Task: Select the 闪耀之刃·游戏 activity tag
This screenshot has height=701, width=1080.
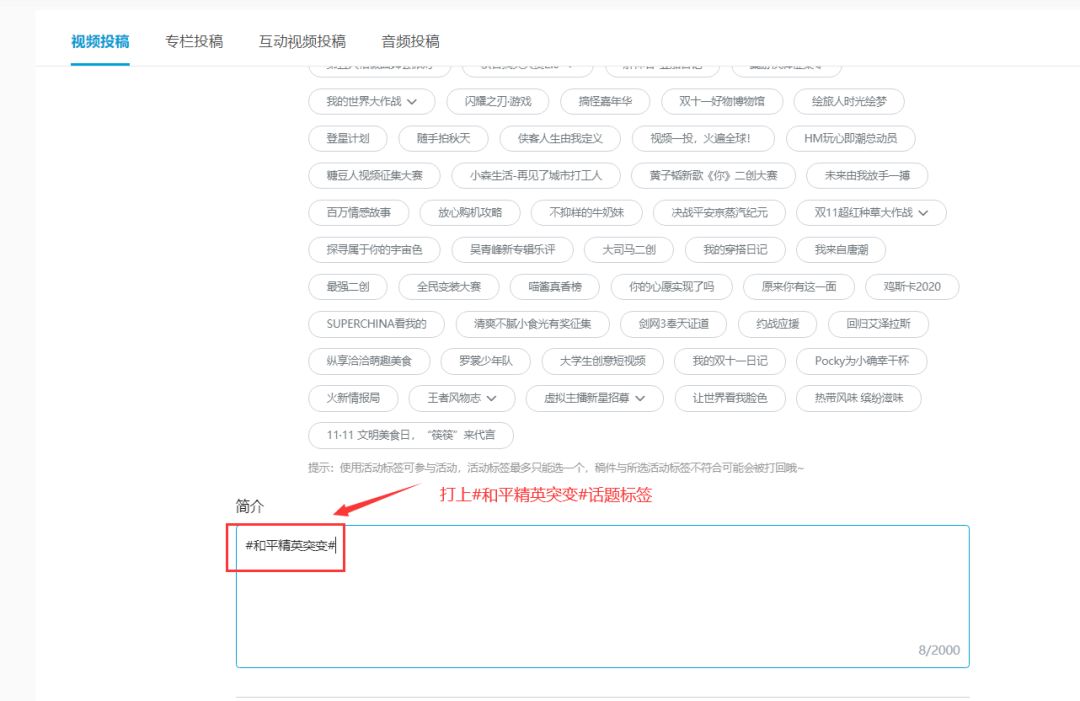Action: point(498,101)
